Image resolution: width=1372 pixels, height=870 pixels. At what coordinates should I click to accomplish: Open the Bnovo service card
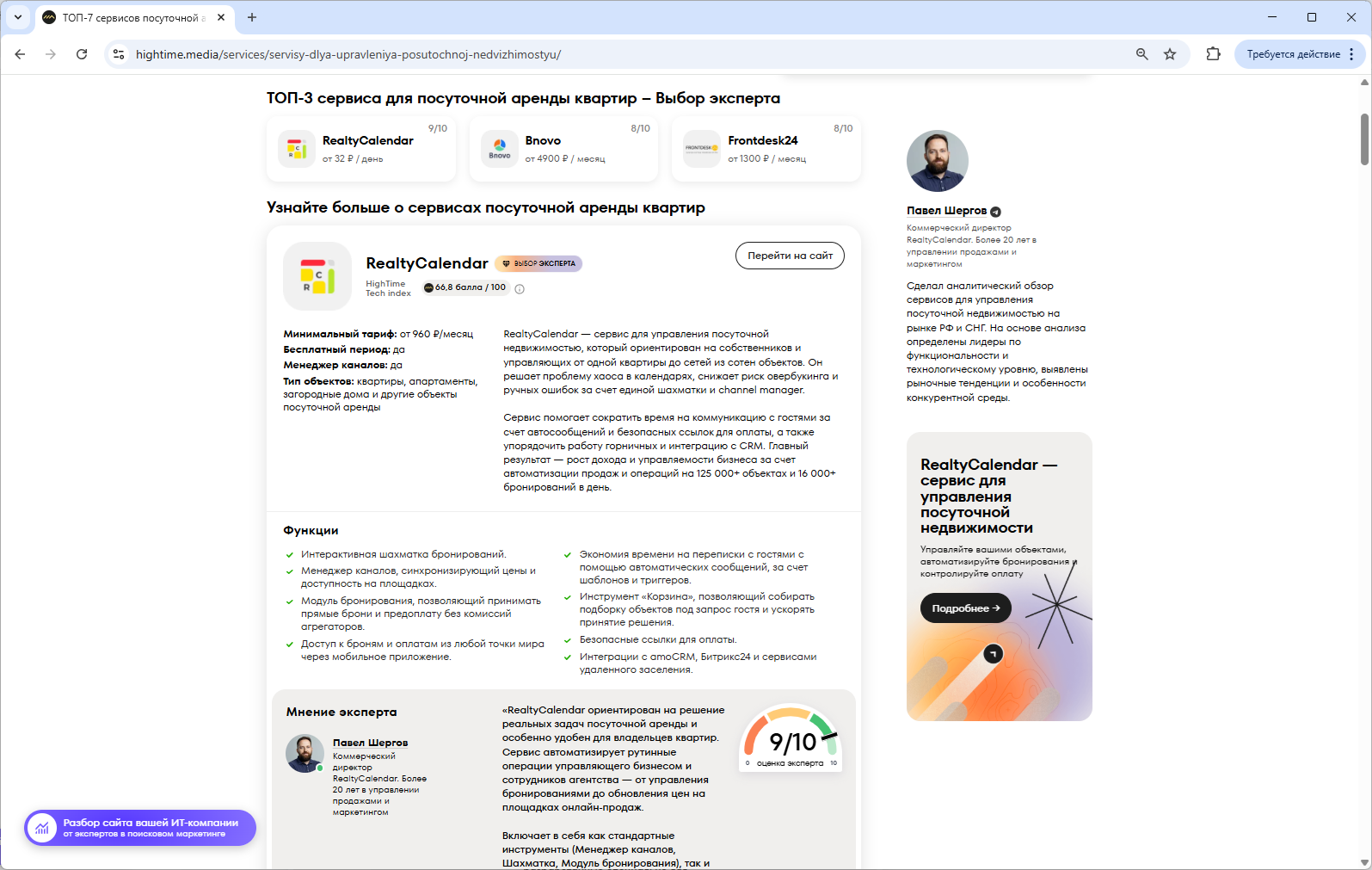(563, 149)
